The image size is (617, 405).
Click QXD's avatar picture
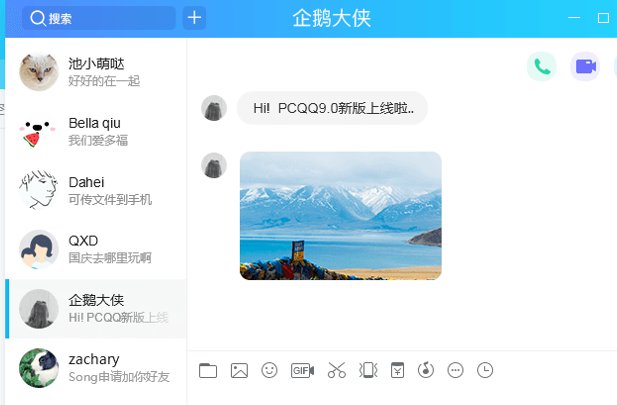39,250
